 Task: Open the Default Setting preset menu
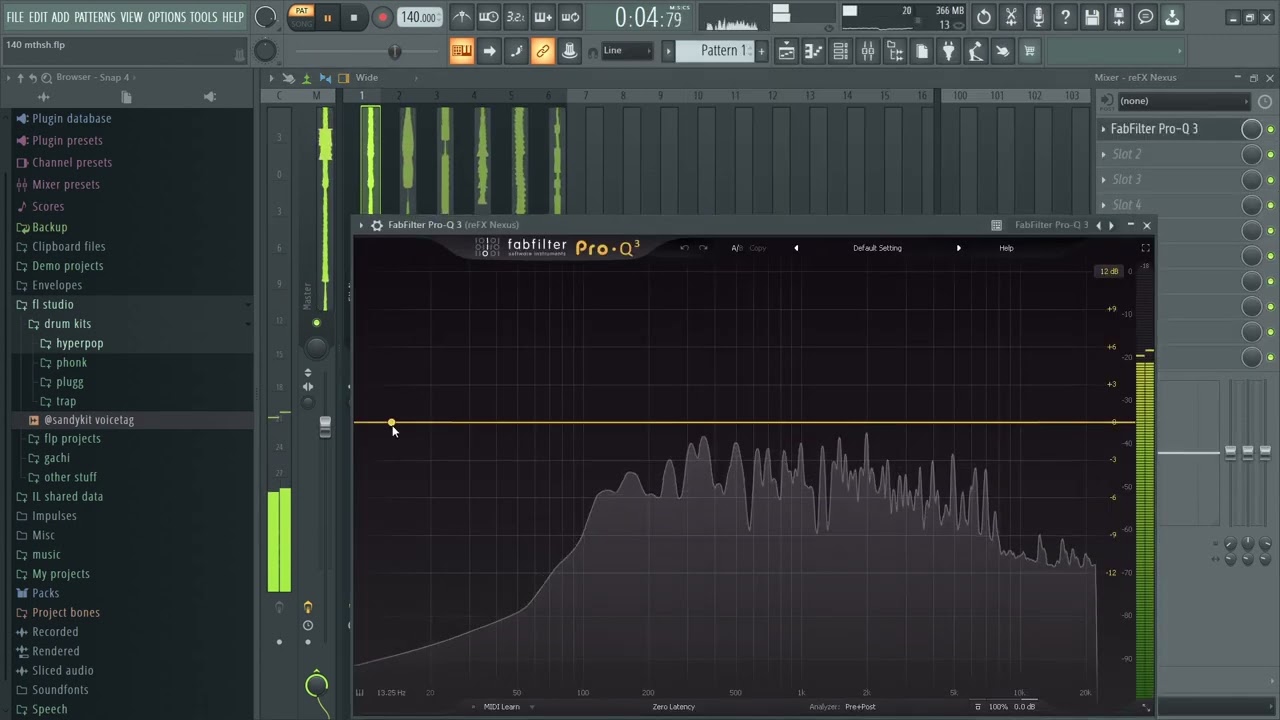877,248
